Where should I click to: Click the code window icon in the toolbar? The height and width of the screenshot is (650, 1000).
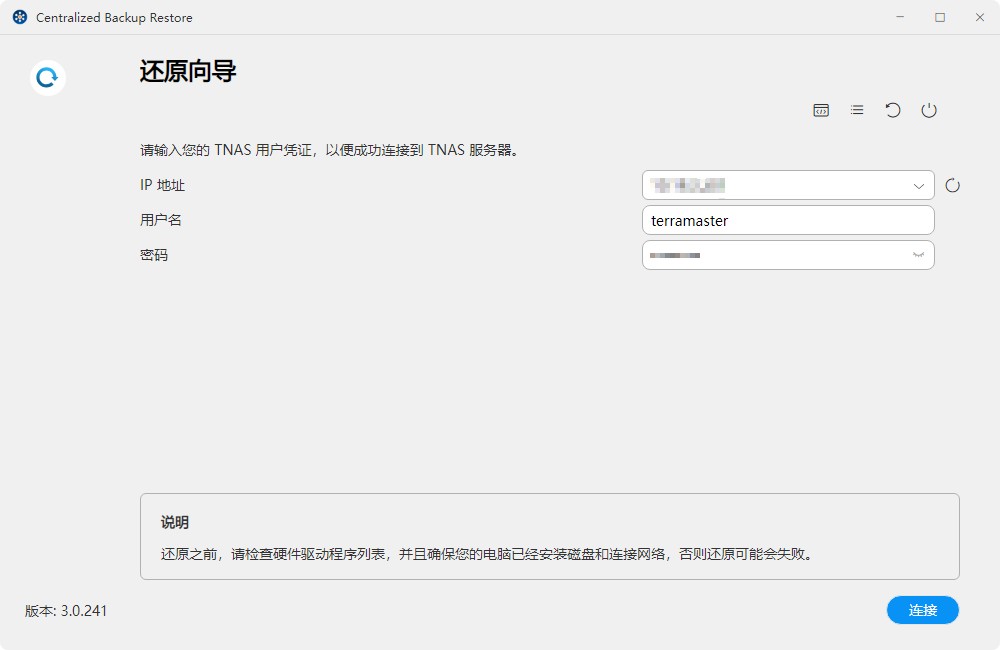pos(821,110)
